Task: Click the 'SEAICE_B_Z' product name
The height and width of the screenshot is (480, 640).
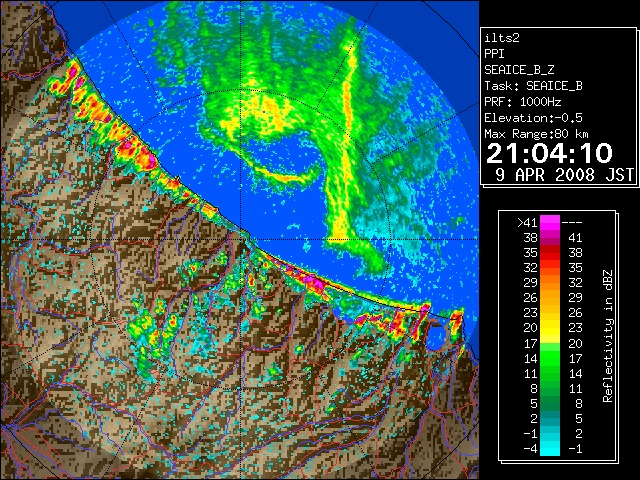Action: click(x=519, y=70)
